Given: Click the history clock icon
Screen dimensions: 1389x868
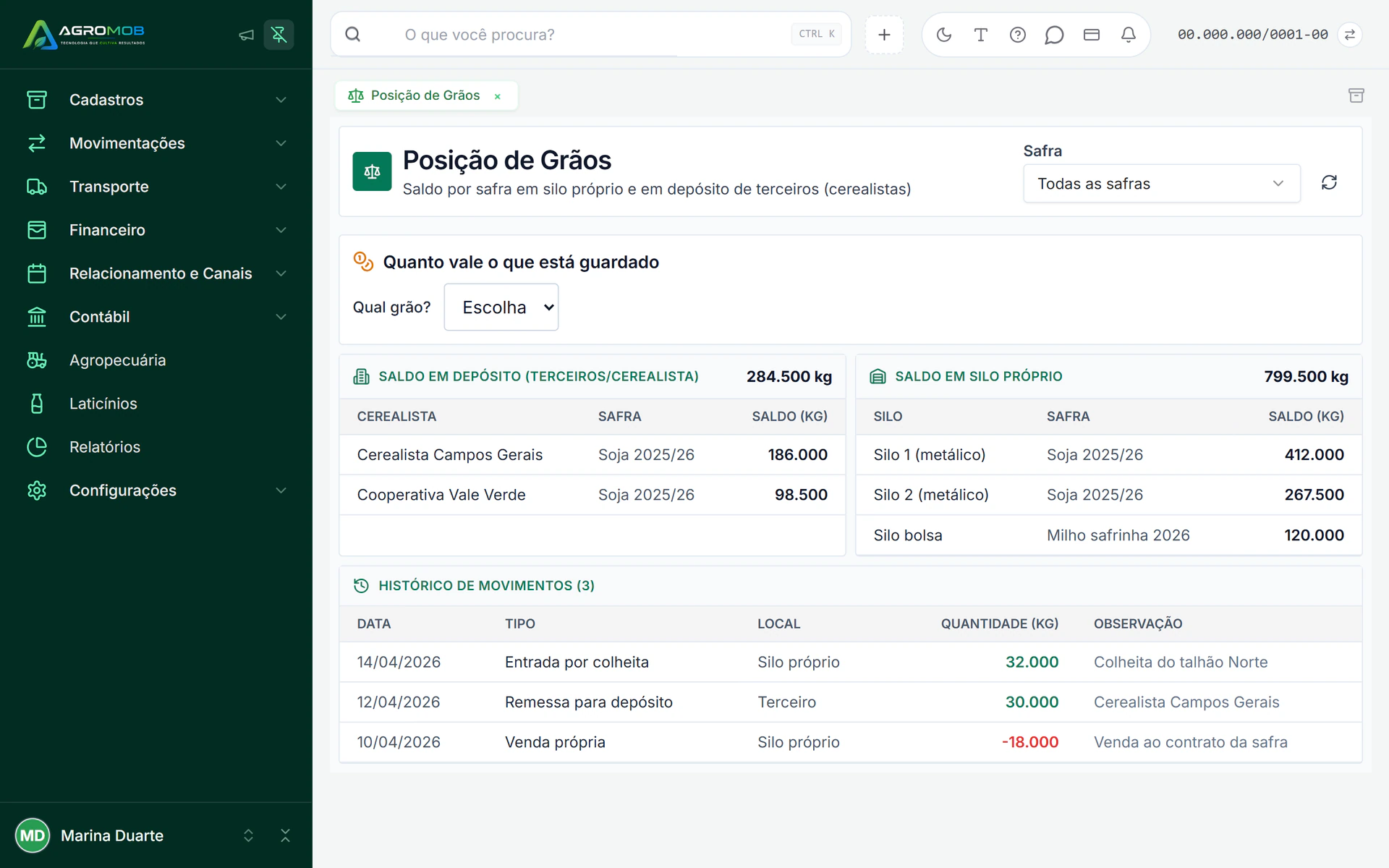Looking at the screenshot, I should 361,586.
